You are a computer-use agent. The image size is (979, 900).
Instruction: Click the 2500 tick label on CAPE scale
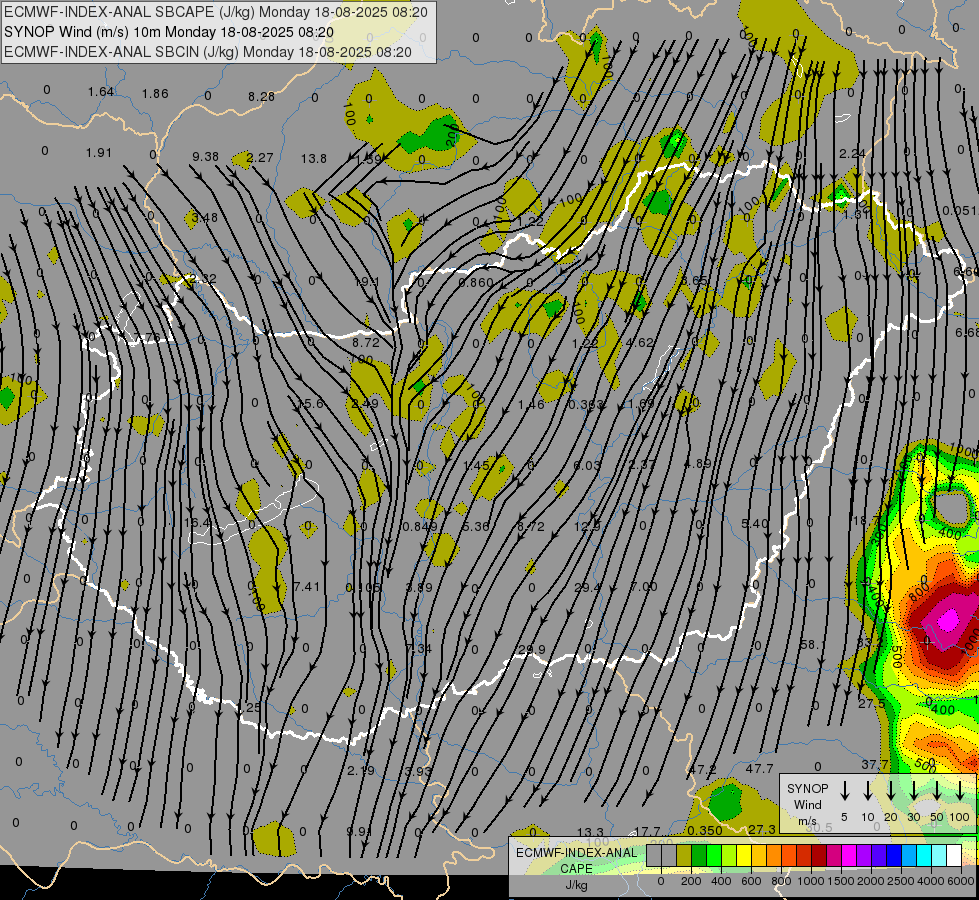[x=901, y=881]
